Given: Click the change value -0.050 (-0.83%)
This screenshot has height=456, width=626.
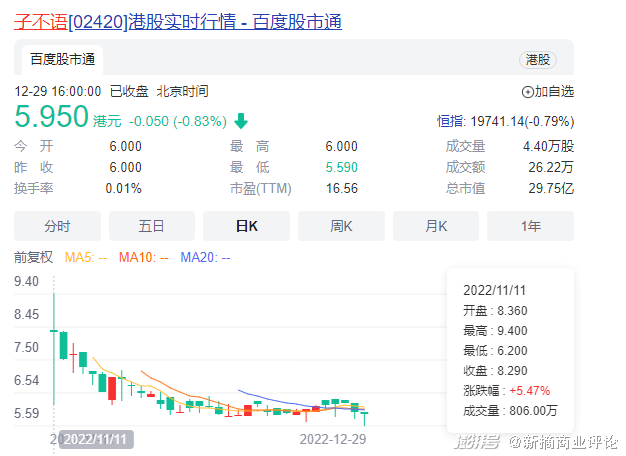Looking at the screenshot, I should (178, 121).
